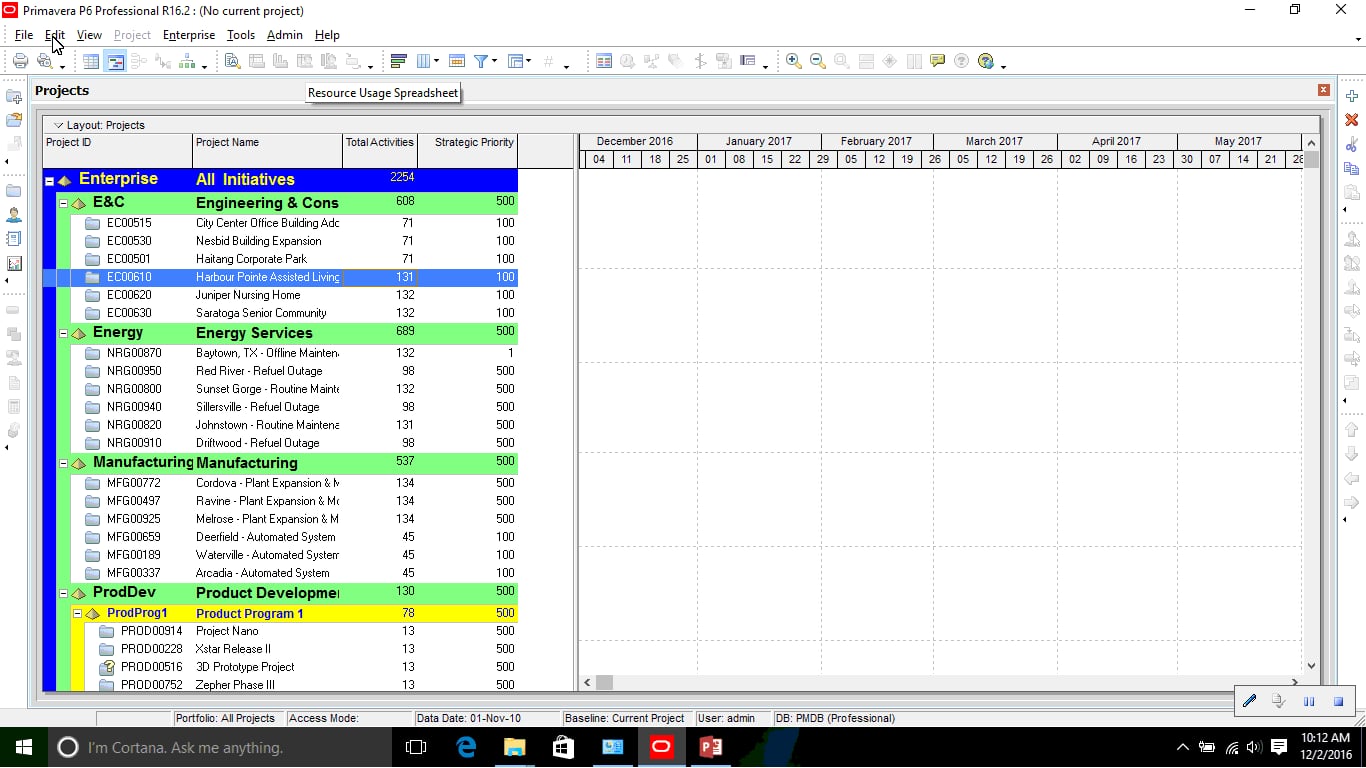Click the Copy icon on right command bar
1366x768 pixels.
click(1352, 168)
